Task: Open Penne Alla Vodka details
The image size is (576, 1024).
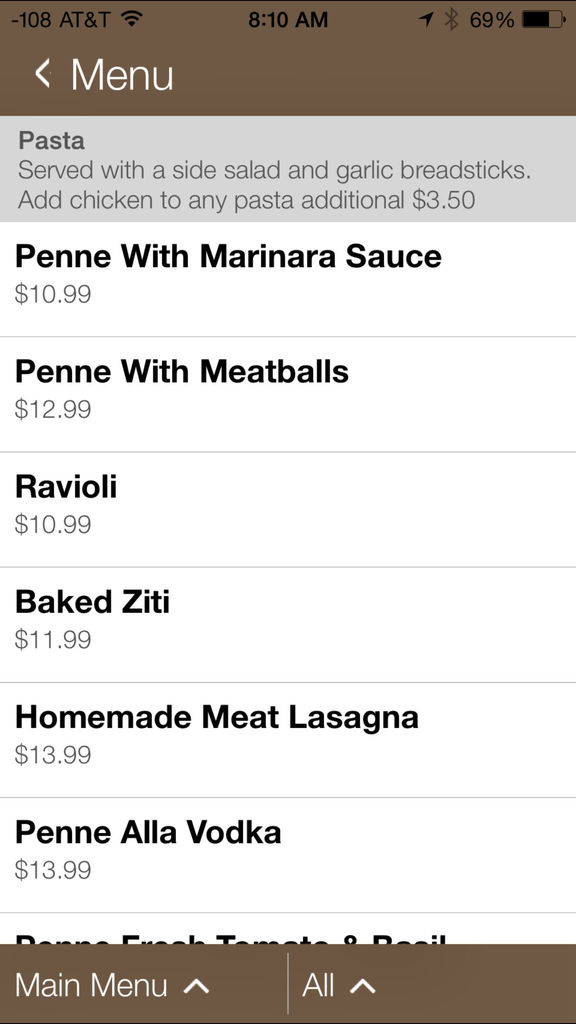Action: coord(288,855)
